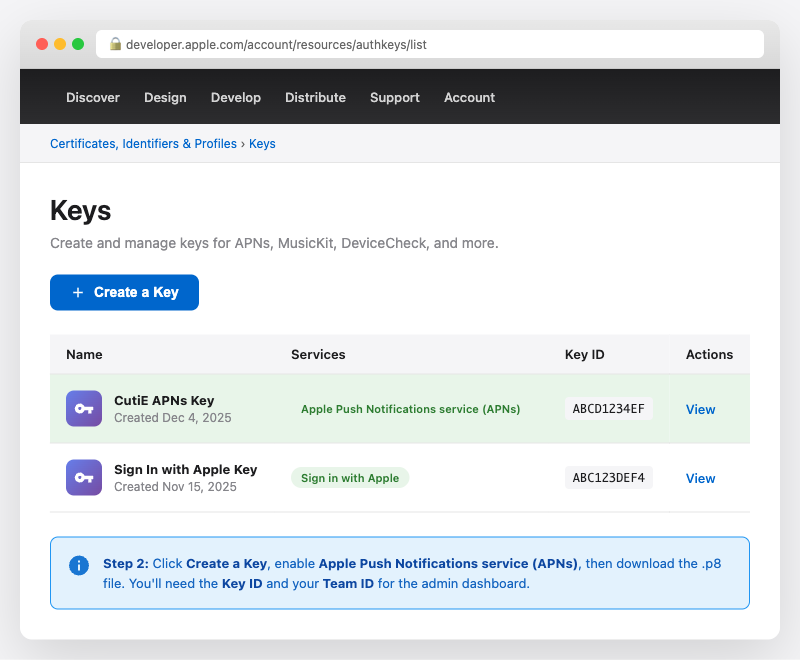Click the CutiE APNs Key key icon
This screenshot has width=800, height=660.
83,408
